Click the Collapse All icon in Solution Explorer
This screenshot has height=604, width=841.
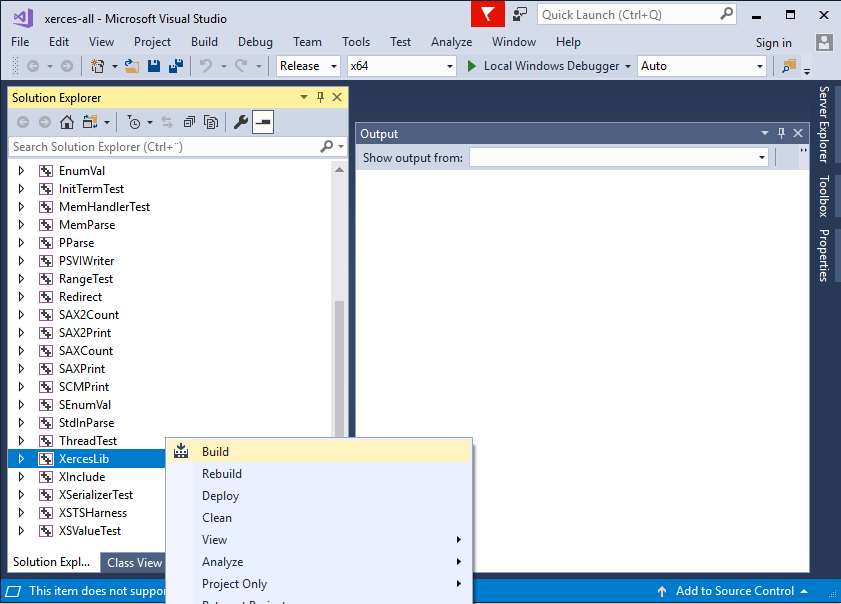(x=189, y=122)
